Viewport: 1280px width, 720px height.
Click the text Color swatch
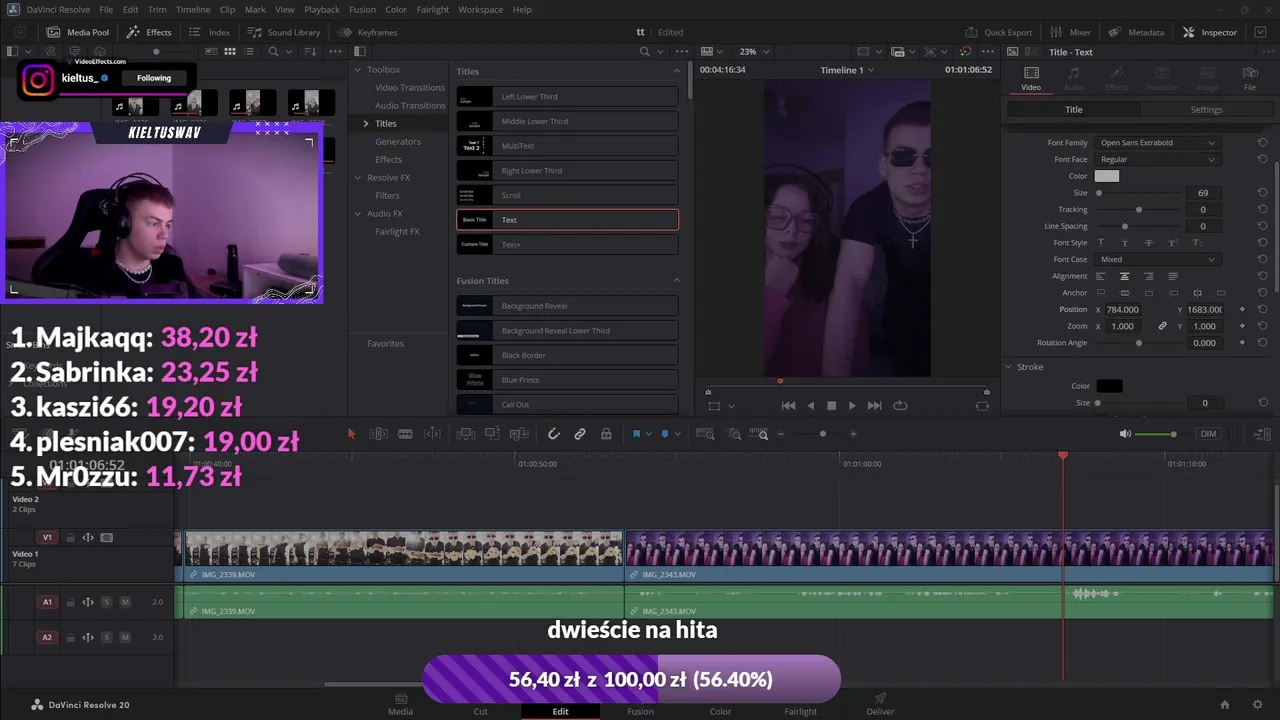click(1107, 176)
